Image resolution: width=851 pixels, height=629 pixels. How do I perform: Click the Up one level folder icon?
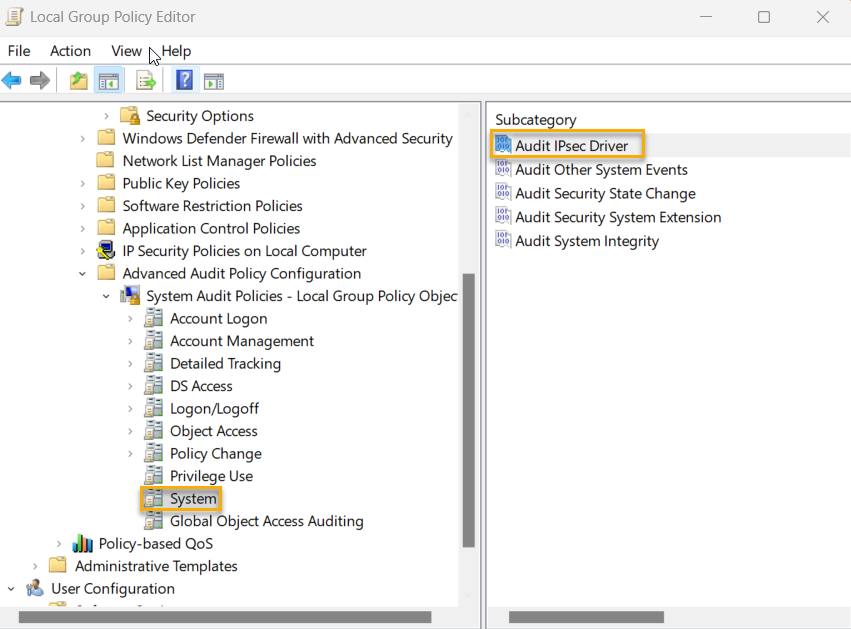click(77, 80)
